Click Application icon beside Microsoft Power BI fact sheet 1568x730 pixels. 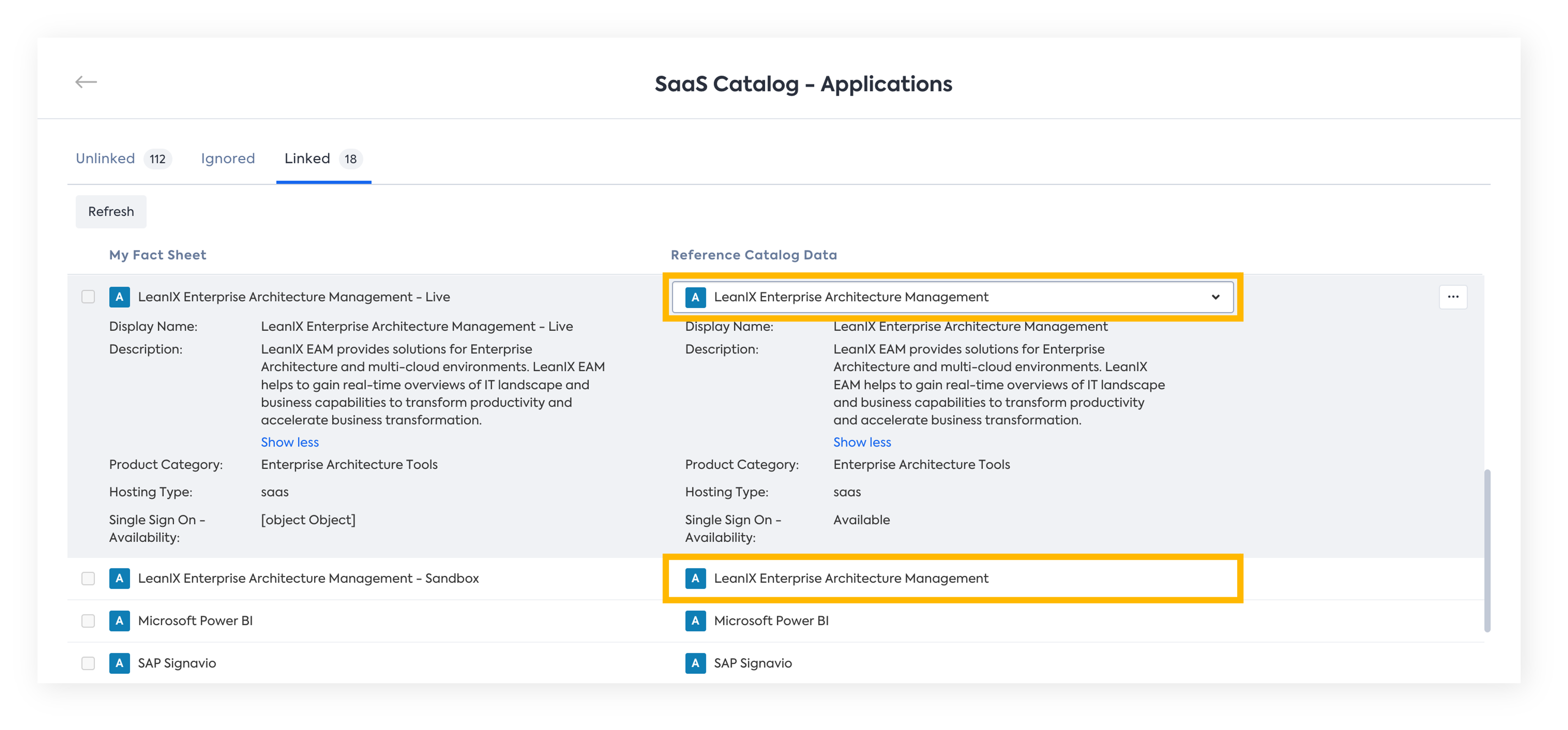tap(119, 620)
